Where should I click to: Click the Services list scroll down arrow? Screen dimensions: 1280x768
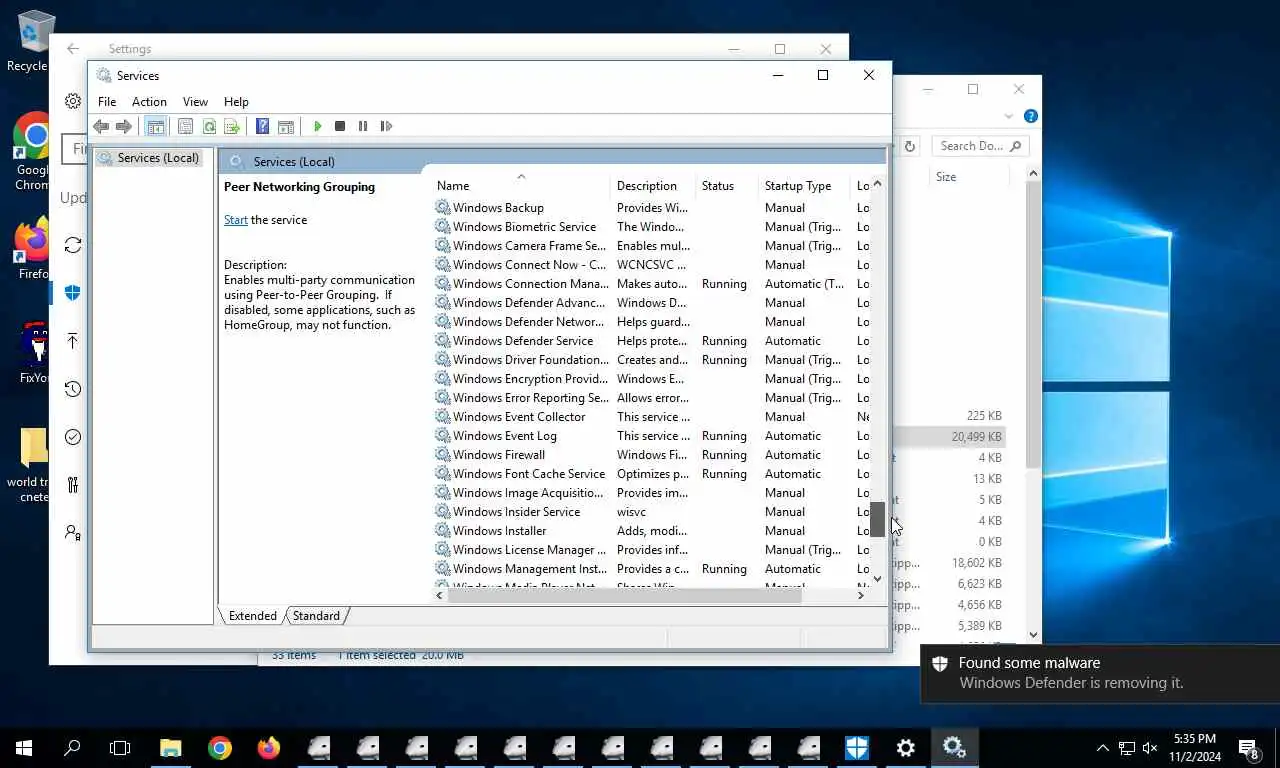pos(878,579)
